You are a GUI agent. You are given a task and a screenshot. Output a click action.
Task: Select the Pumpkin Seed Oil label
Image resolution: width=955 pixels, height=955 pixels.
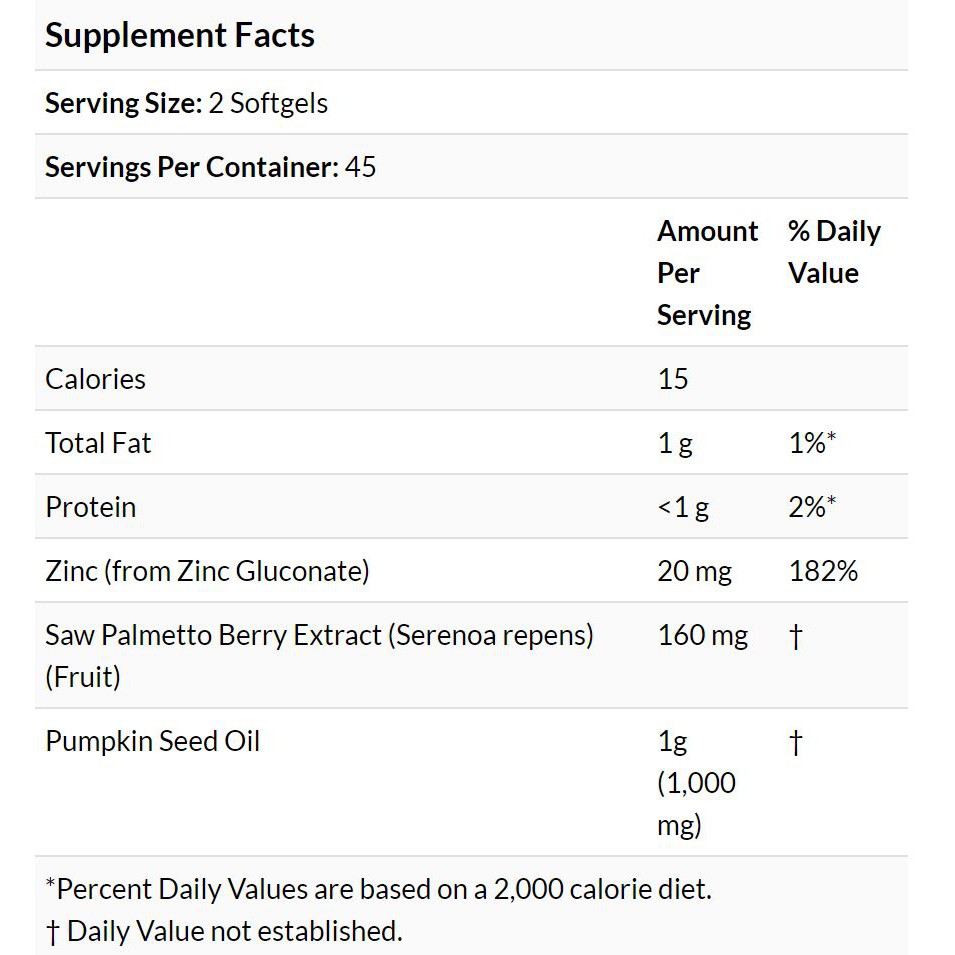click(x=153, y=741)
